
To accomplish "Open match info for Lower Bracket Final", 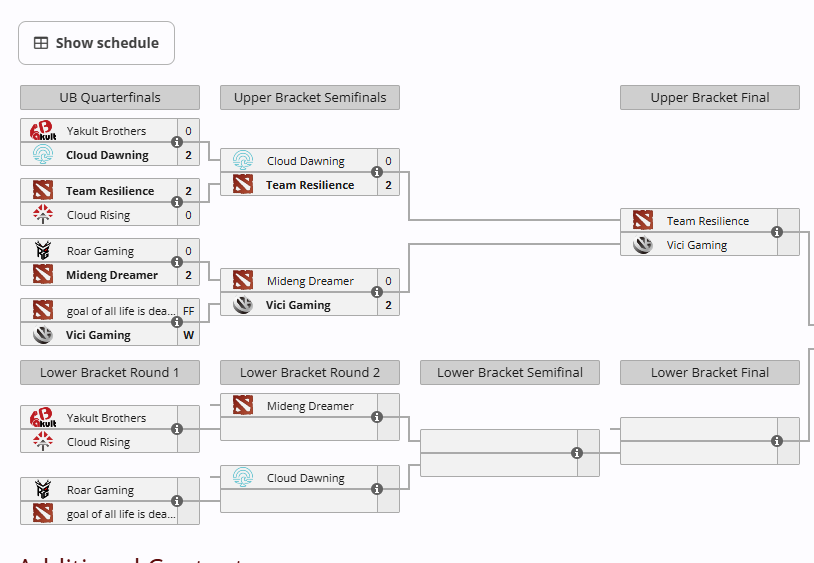I will (777, 441).
